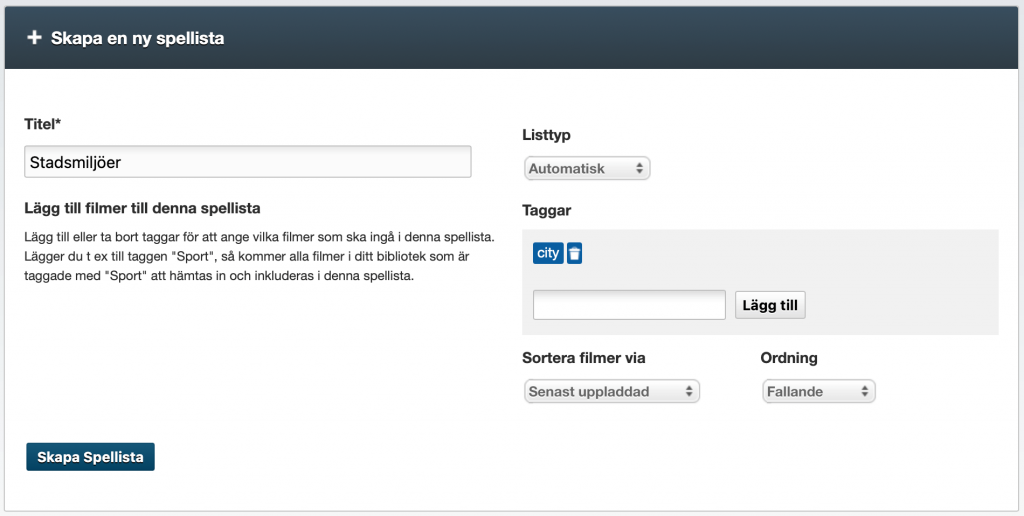Screen dimensions: 1024x516
Task: Open the Listtyp dropdown showing Automatisk
Action: 587,169
